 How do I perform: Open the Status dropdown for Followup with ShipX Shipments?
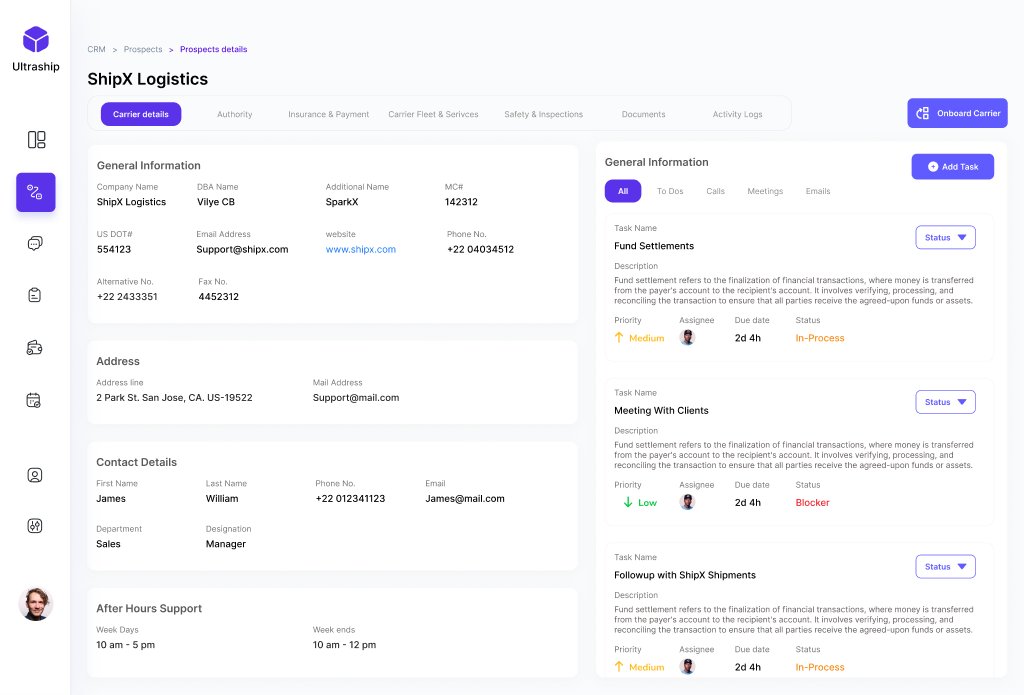point(945,567)
